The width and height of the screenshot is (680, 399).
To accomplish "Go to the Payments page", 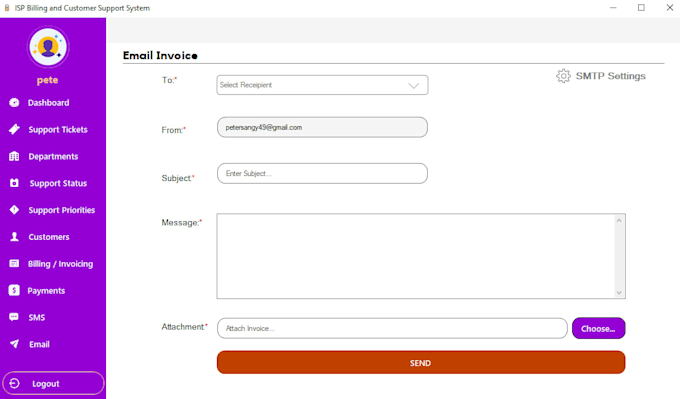I will point(46,291).
